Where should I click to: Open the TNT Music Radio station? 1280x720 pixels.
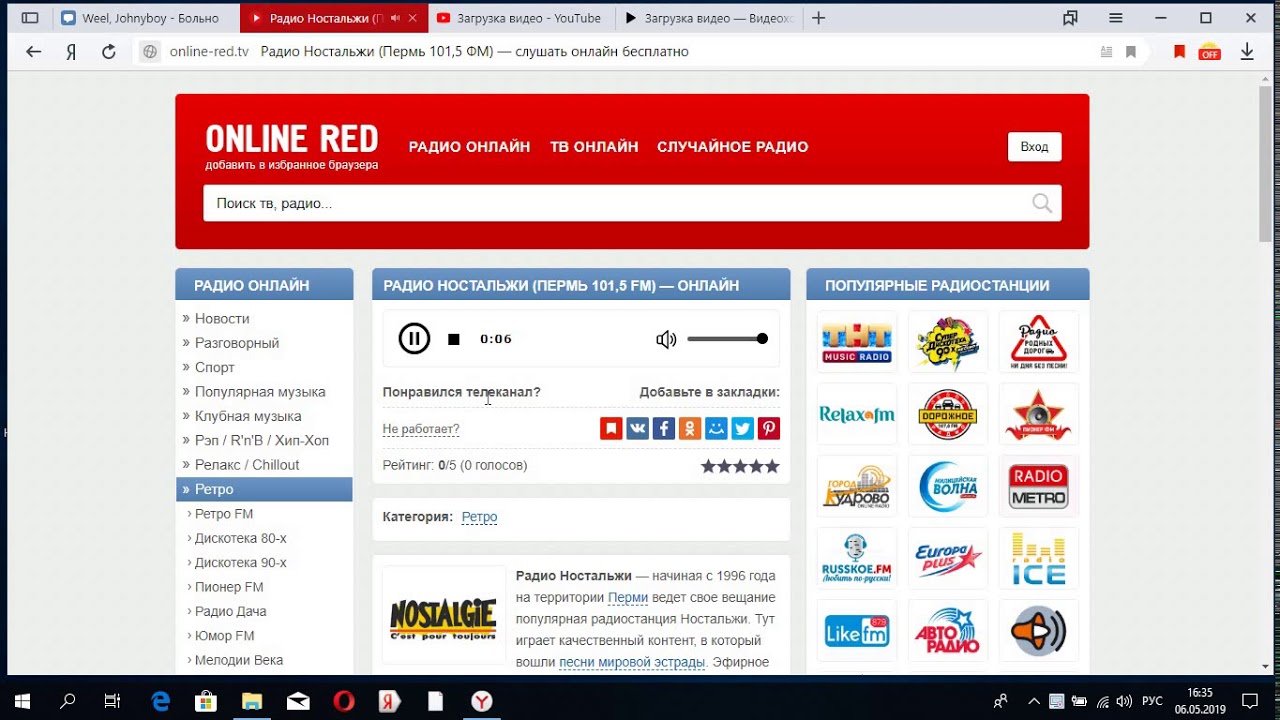(857, 342)
